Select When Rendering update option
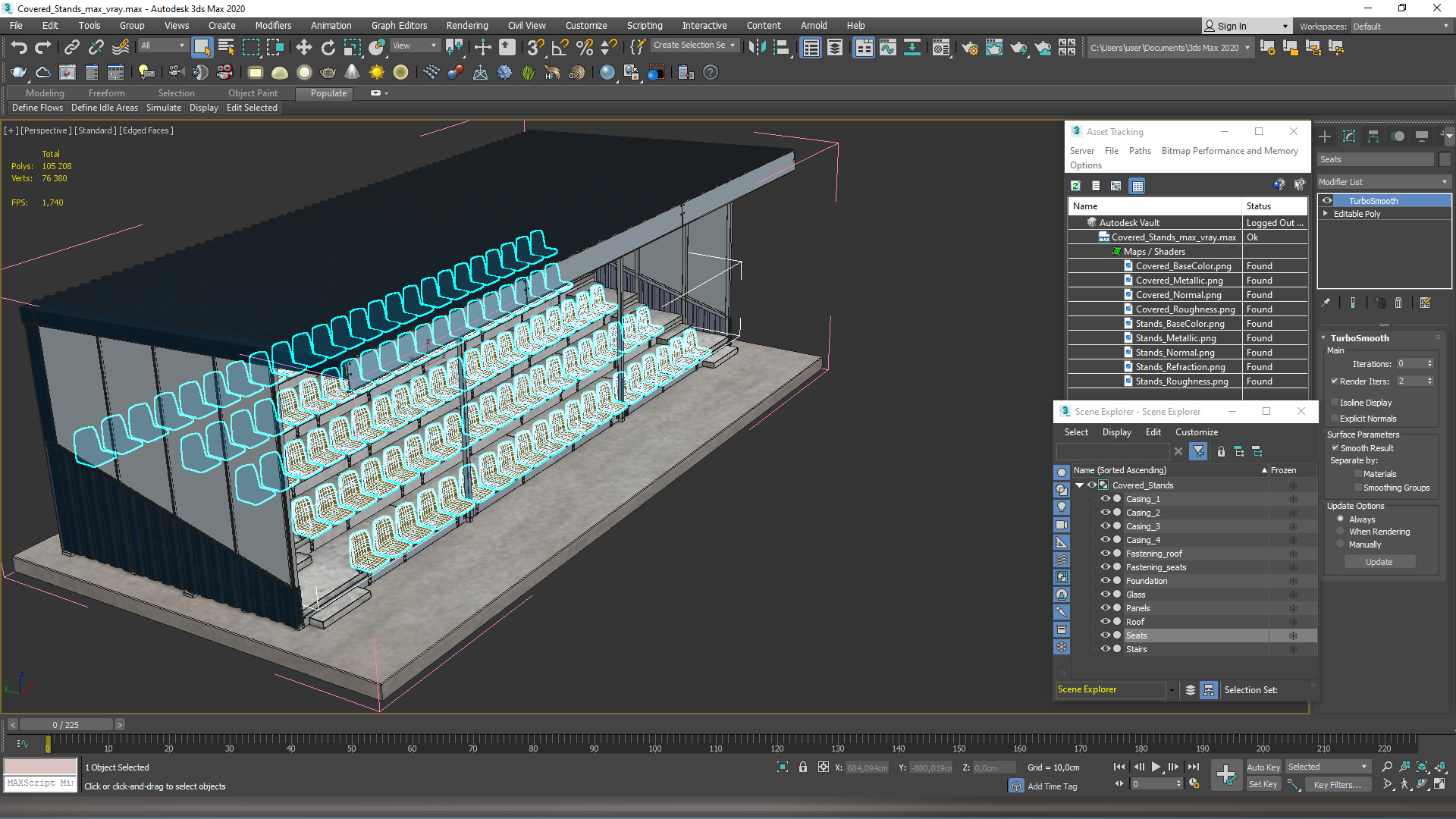This screenshot has width=1456, height=819. tap(1341, 532)
